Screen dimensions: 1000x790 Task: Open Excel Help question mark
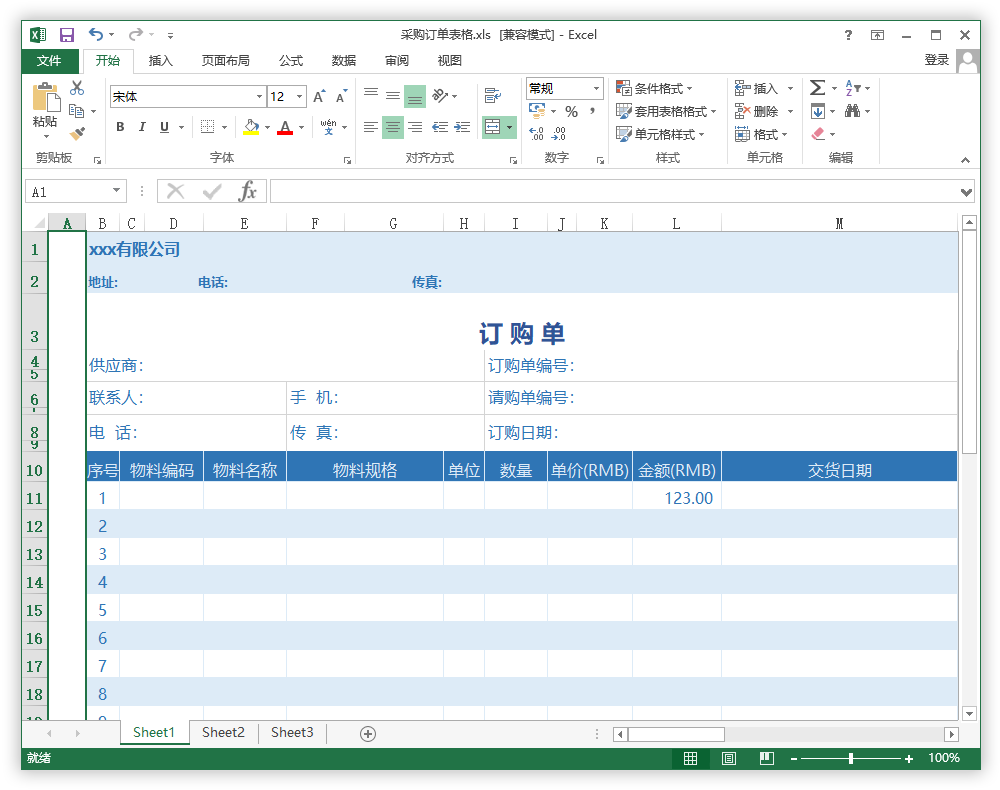tap(848, 35)
